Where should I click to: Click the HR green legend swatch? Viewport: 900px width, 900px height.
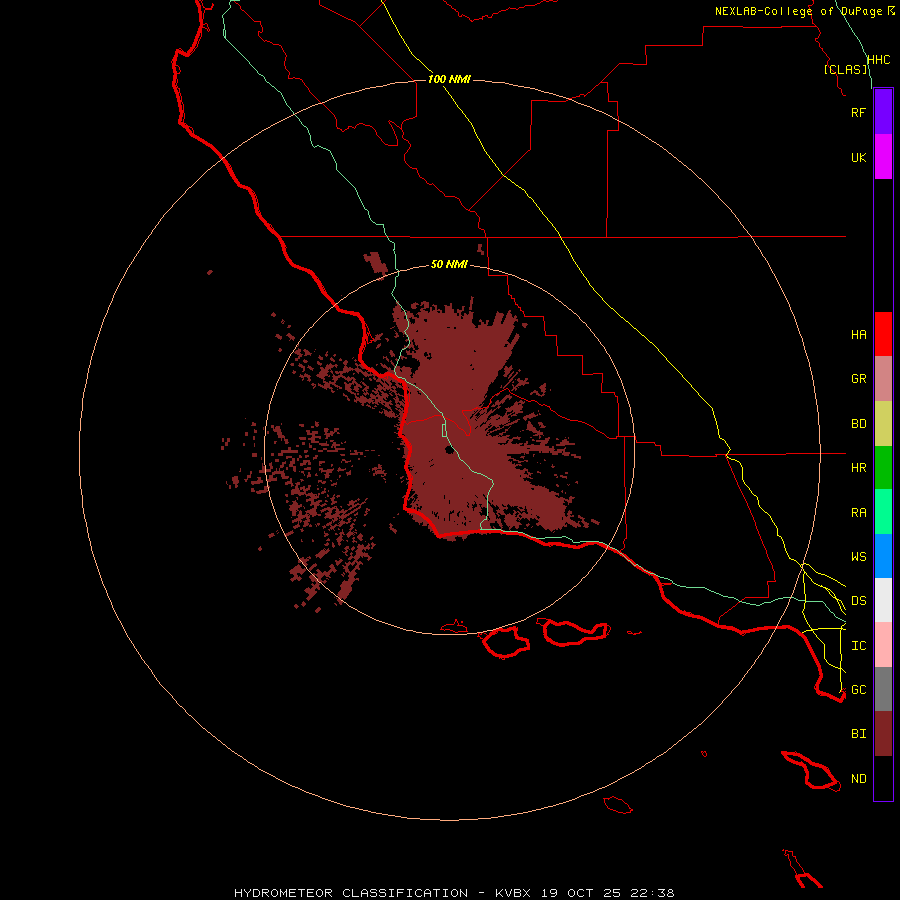[x=883, y=467]
